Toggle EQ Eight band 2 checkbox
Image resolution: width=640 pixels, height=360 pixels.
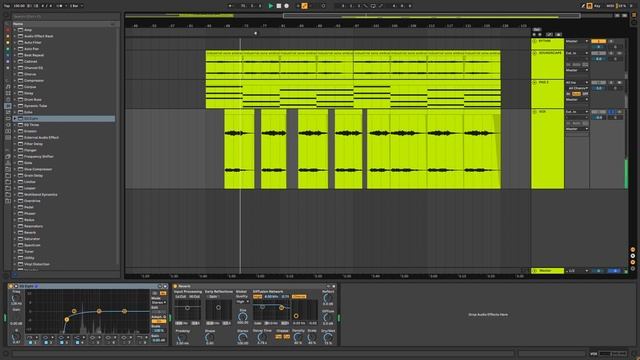(46, 343)
